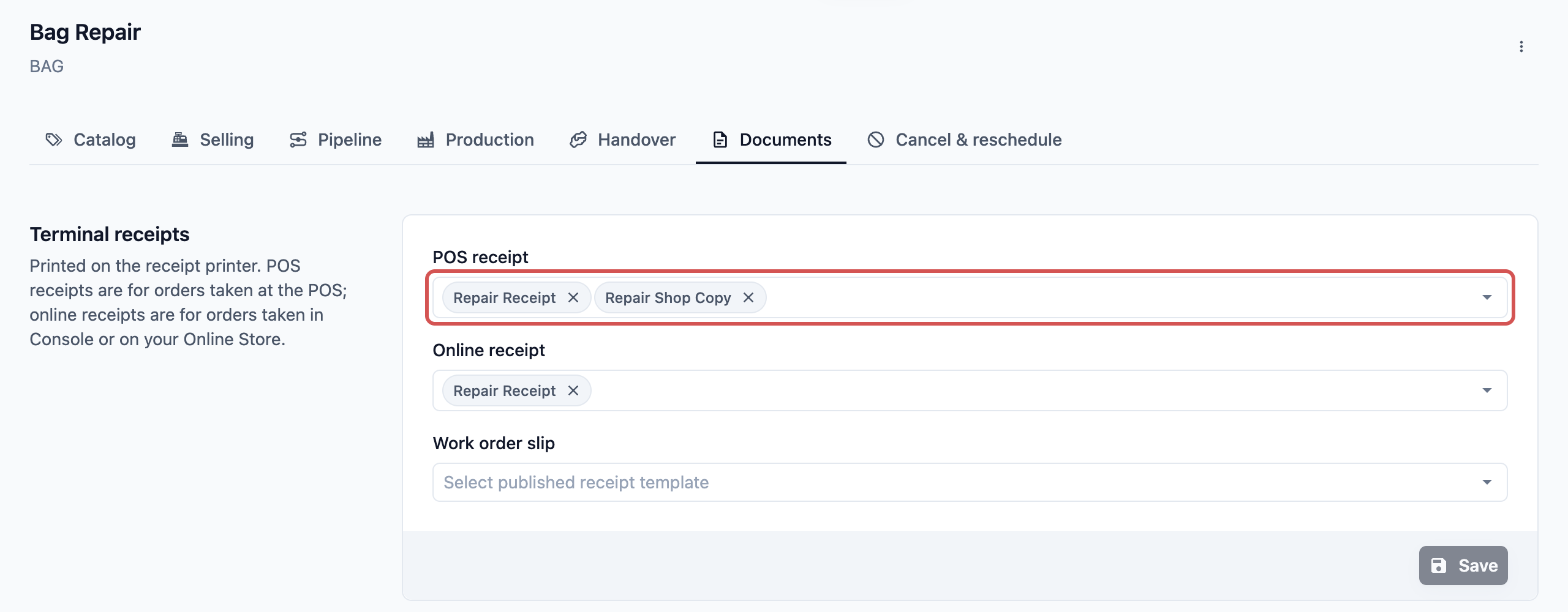Viewport: 1568px width, 612px height.
Task: Expand the Work order slip dropdown arrow
Action: pos(1487,482)
